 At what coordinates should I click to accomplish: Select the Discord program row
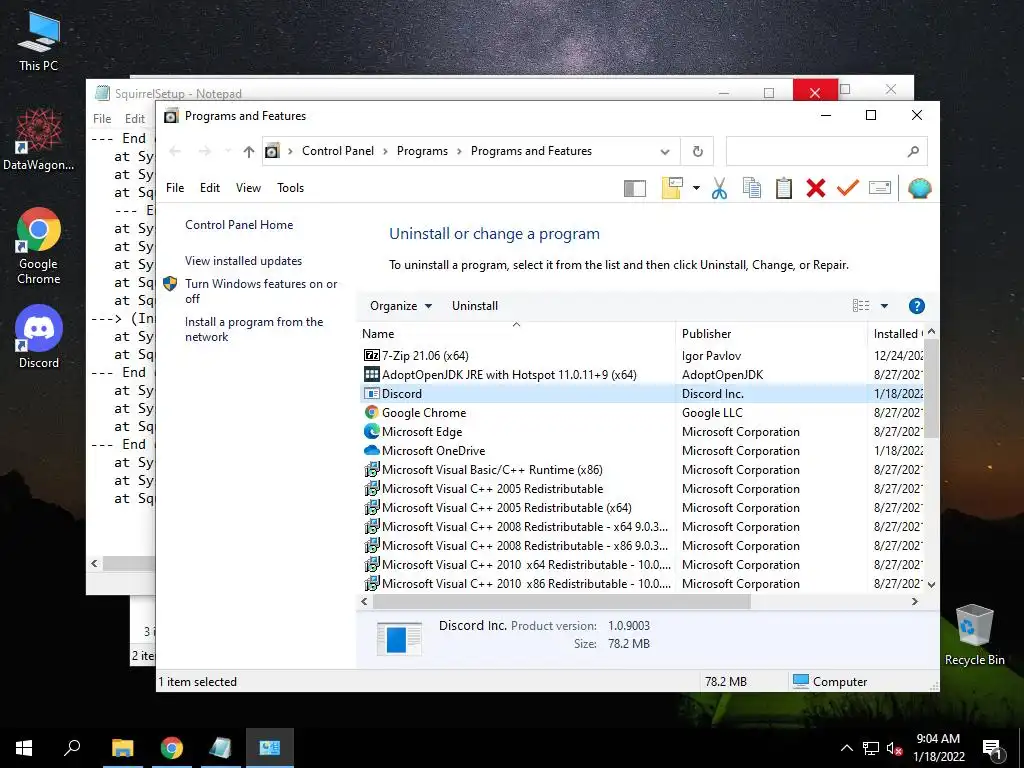[642, 394]
